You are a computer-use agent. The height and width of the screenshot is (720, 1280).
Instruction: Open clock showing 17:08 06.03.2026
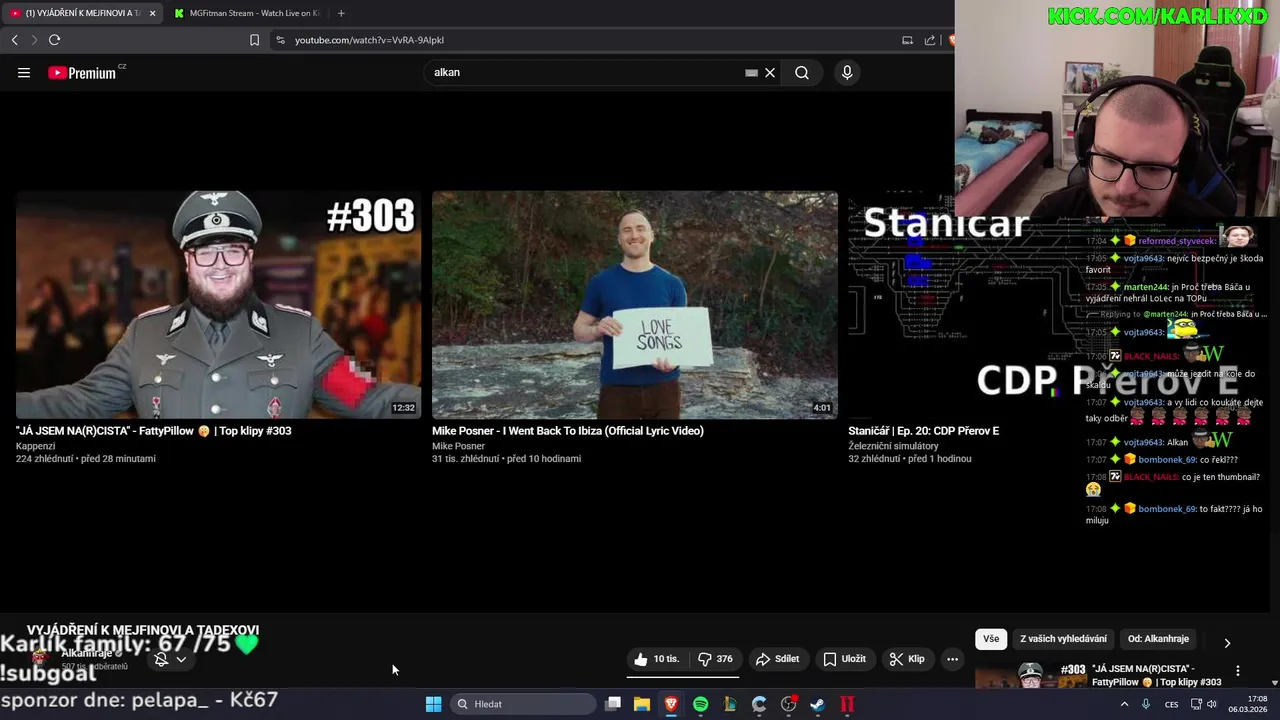pos(1248,704)
